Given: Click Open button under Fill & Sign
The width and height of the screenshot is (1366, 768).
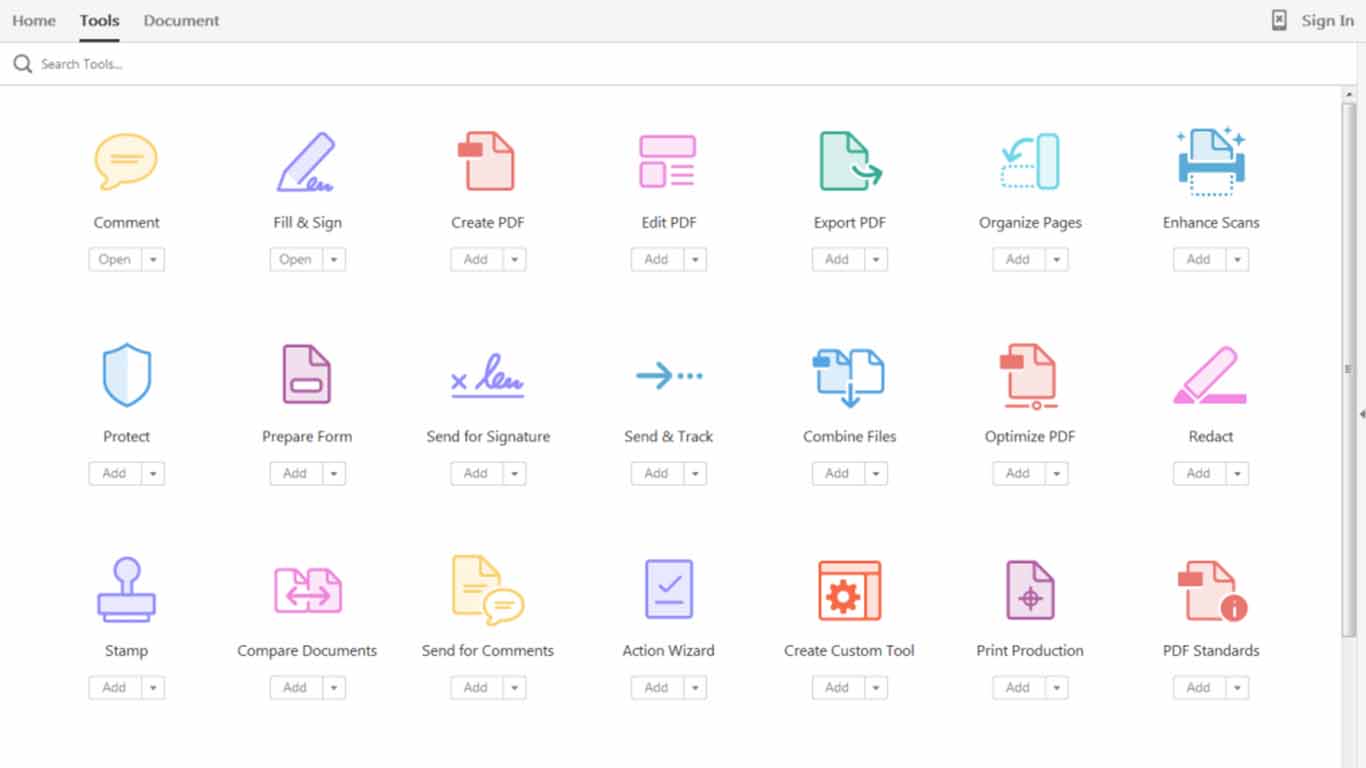Looking at the screenshot, I should pos(296,260).
